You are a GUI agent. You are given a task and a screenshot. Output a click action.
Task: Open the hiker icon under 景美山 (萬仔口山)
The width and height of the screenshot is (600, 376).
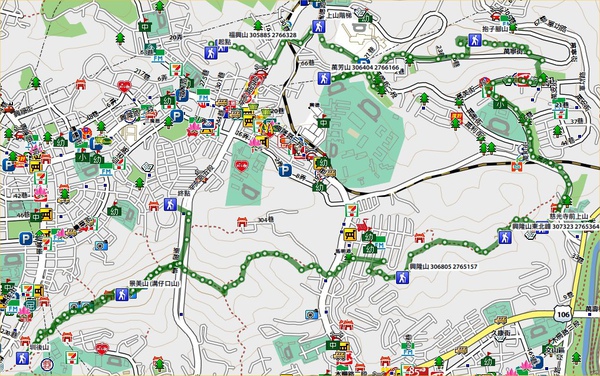pyautogui.click(x=122, y=294)
